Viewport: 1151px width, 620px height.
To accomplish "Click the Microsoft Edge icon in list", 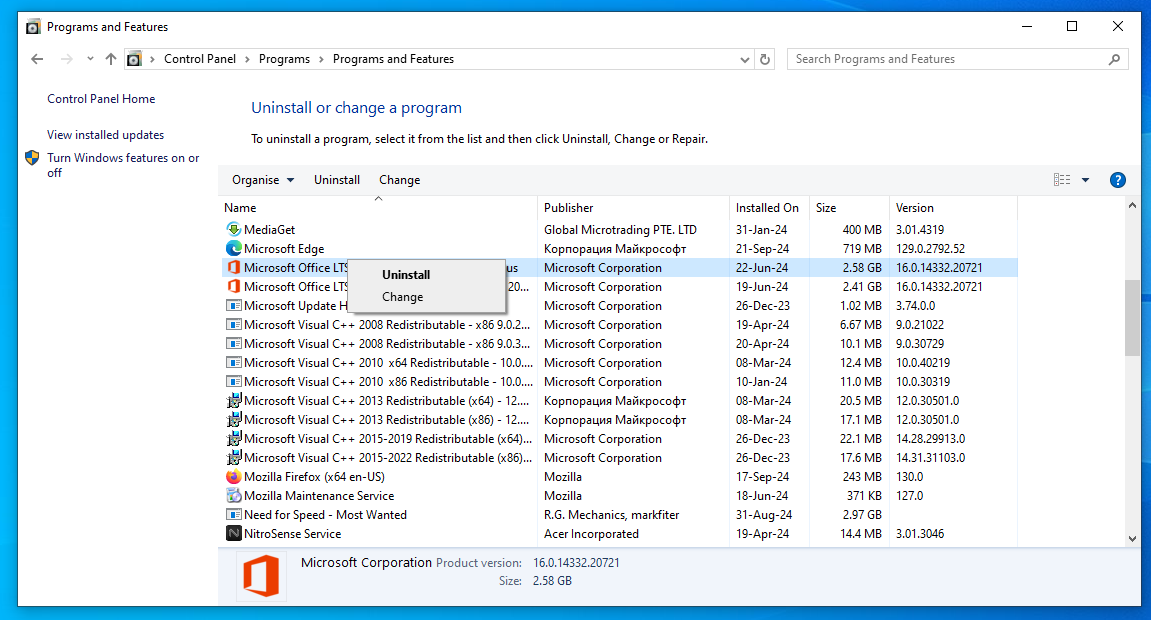I will [x=233, y=249].
